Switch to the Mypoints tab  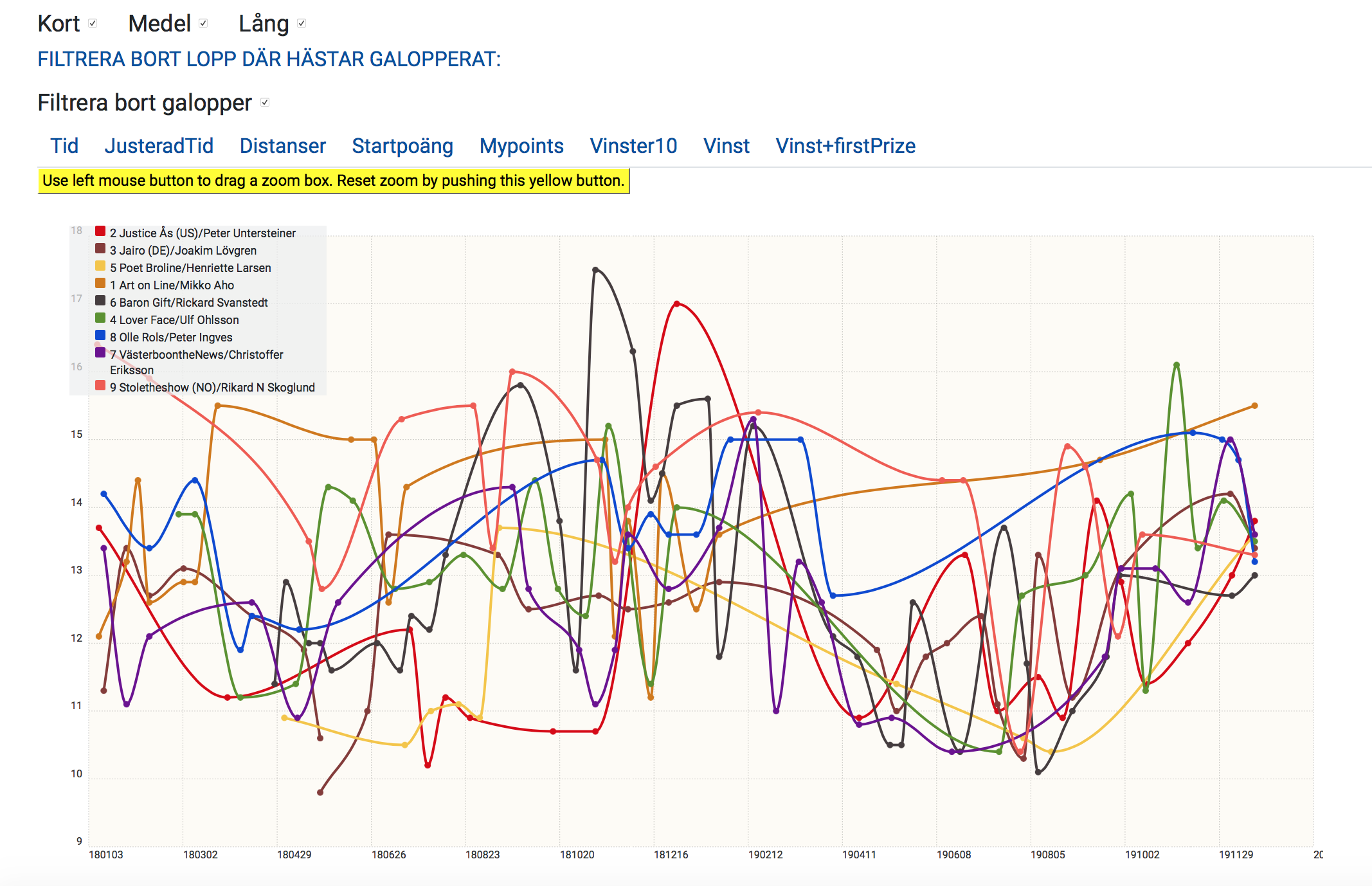(521, 146)
